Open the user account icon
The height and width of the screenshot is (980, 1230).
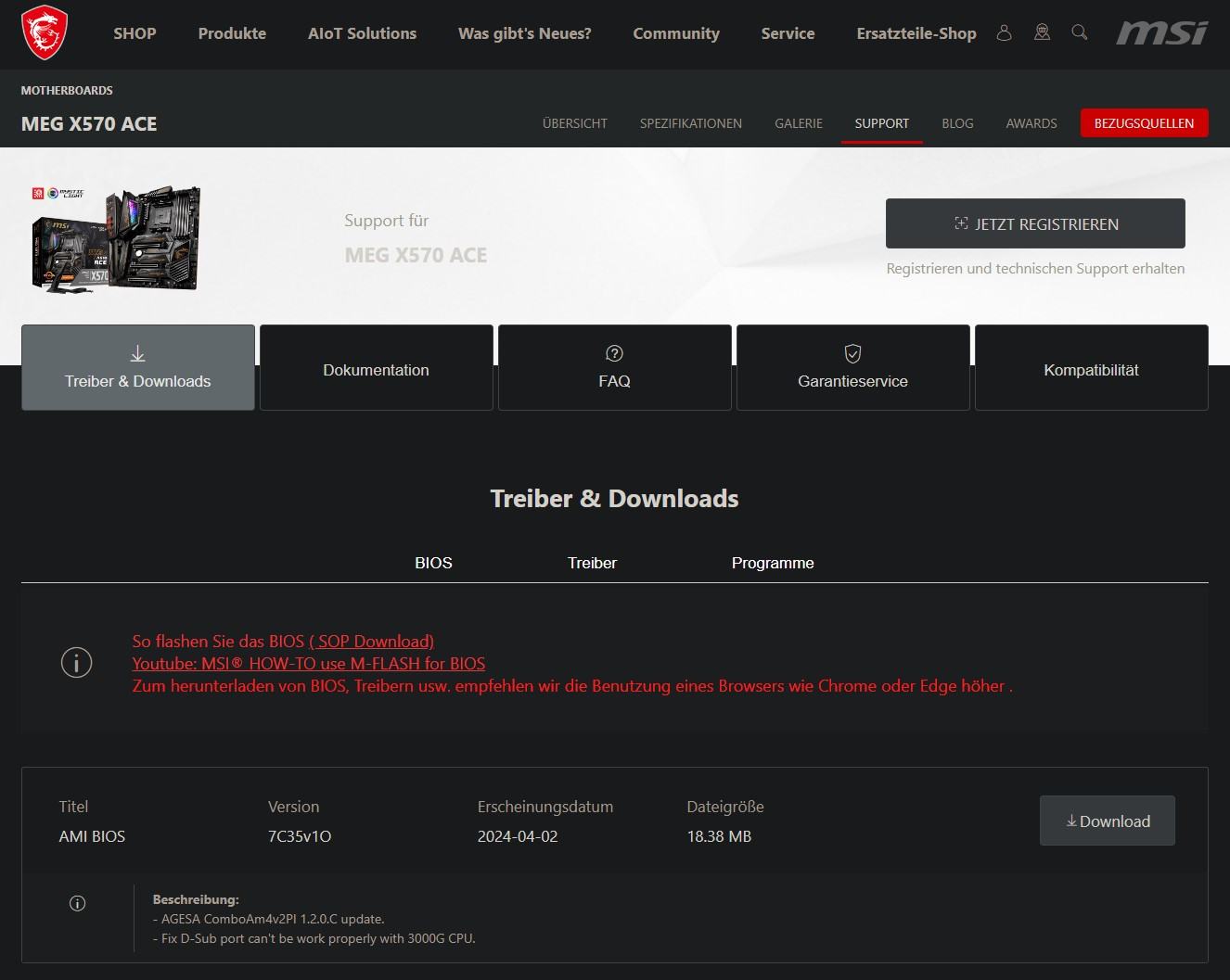coord(1004,32)
